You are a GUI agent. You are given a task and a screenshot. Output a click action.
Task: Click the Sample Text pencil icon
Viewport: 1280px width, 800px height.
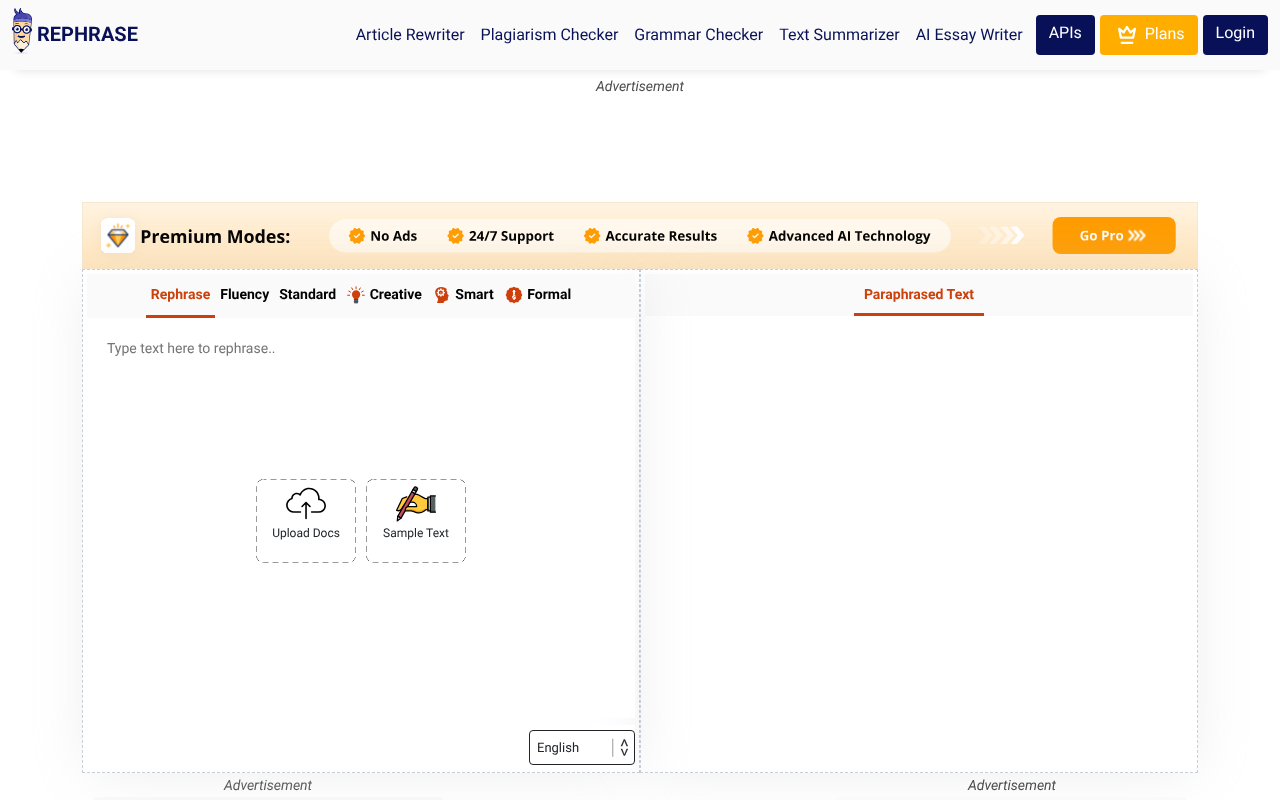point(415,503)
